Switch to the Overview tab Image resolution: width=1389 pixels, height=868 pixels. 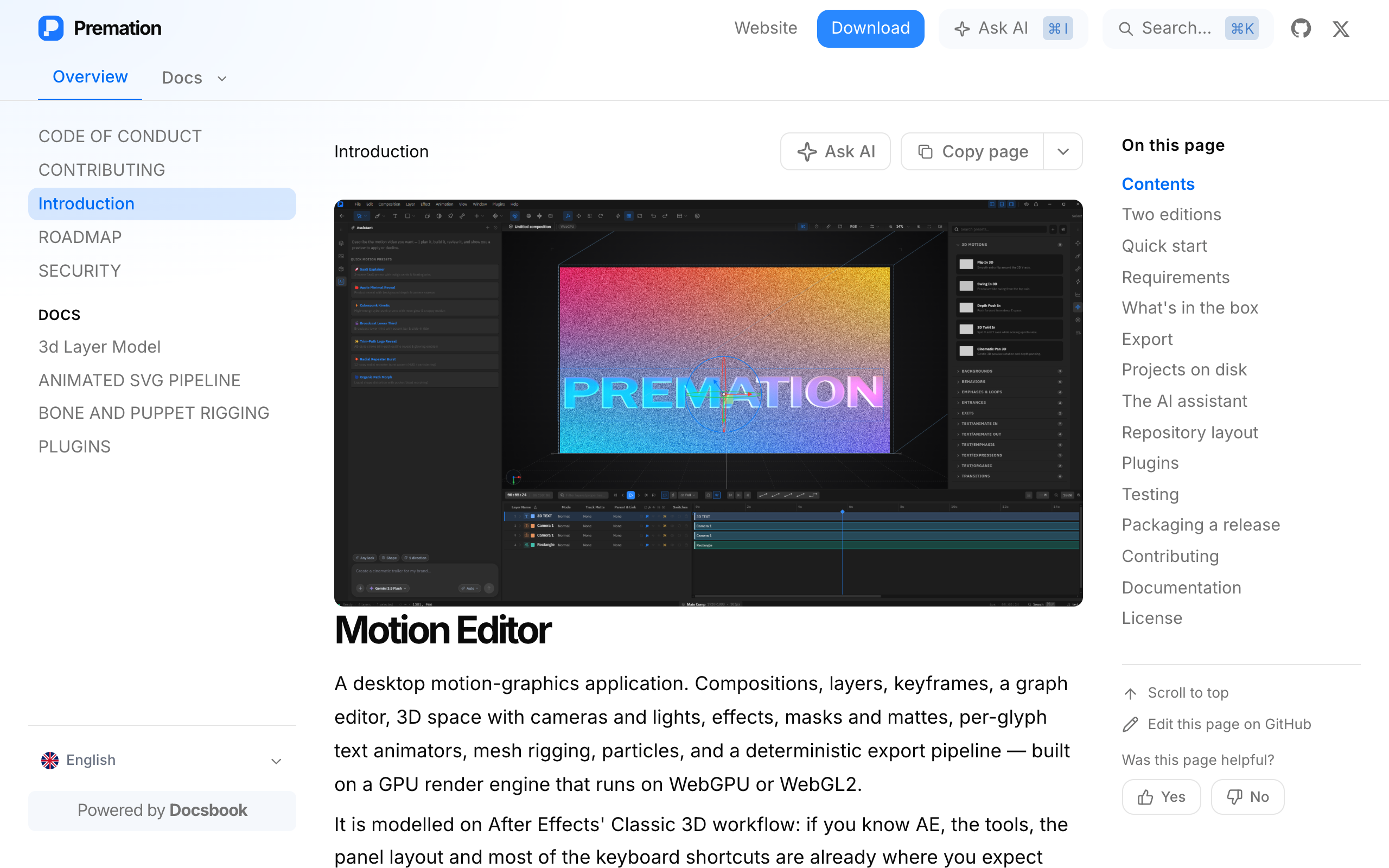point(90,77)
